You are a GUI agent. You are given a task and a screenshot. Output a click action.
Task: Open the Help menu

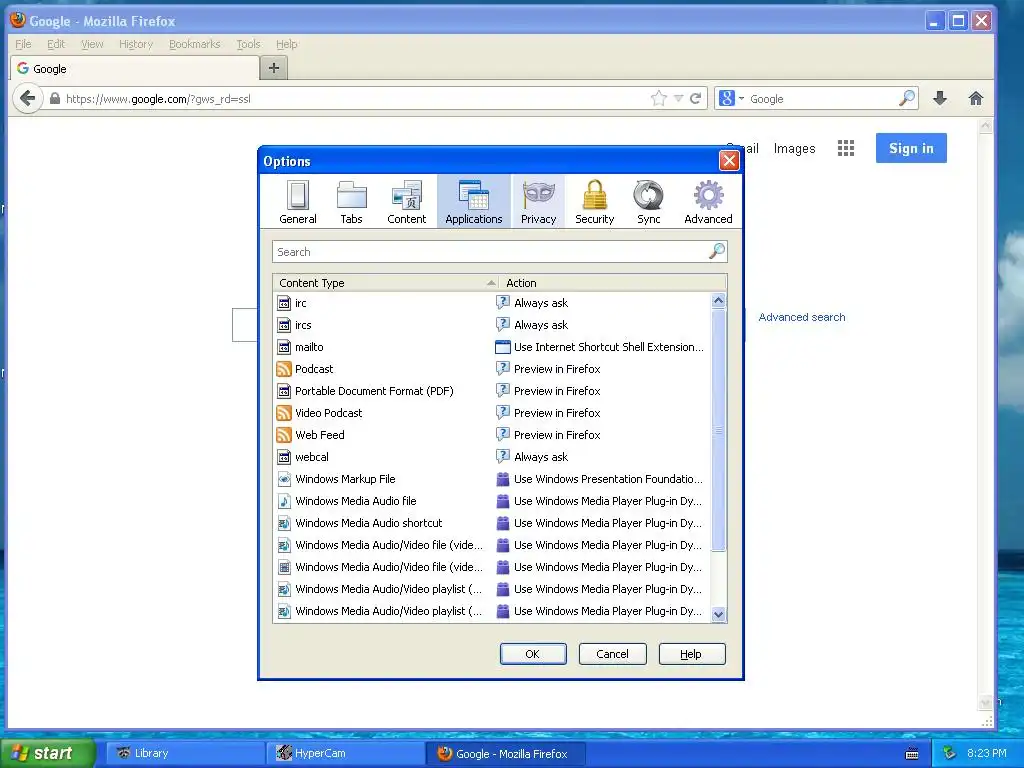(286, 44)
